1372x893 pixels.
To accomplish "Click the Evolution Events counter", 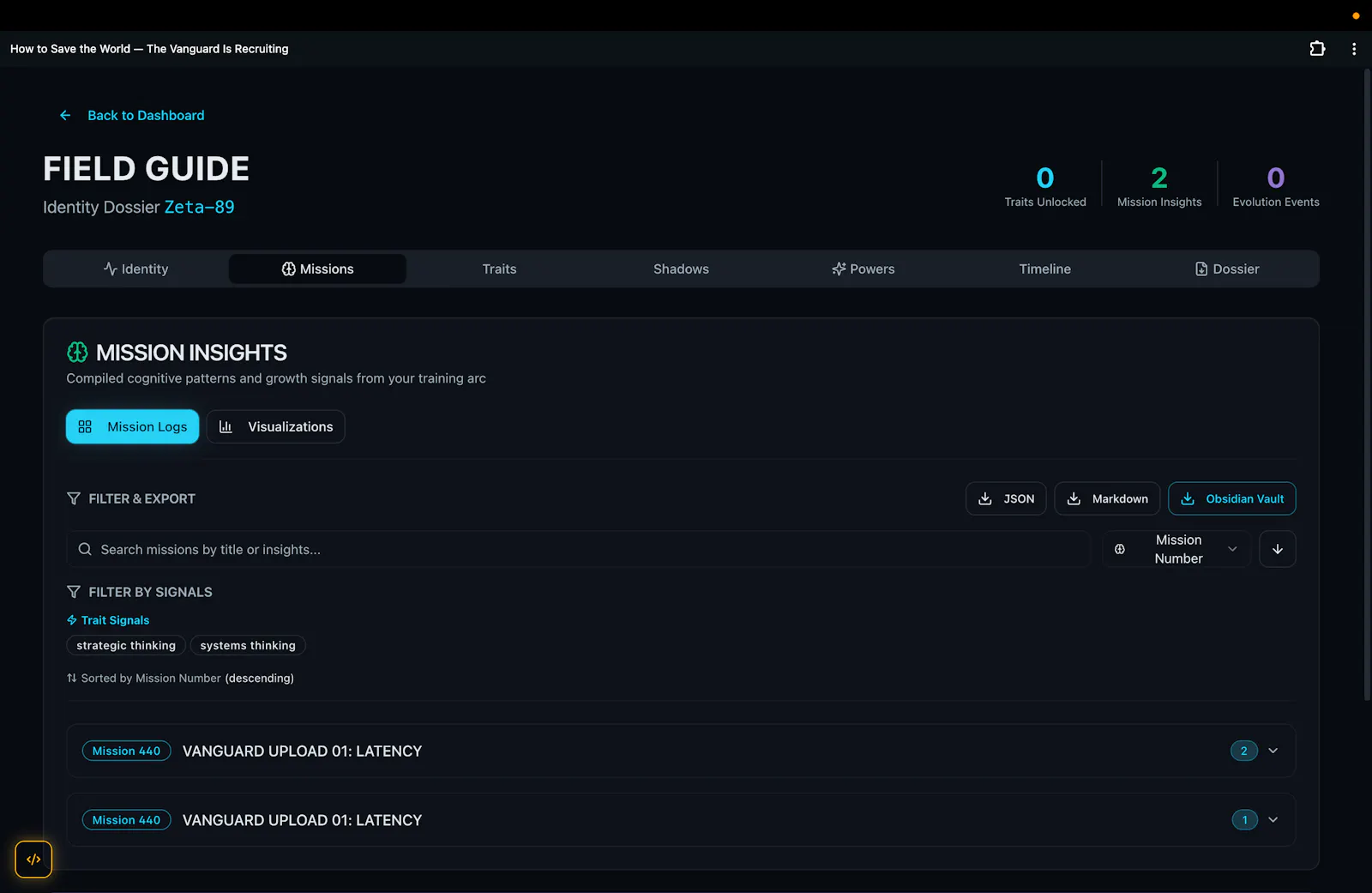I will [x=1276, y=186].
